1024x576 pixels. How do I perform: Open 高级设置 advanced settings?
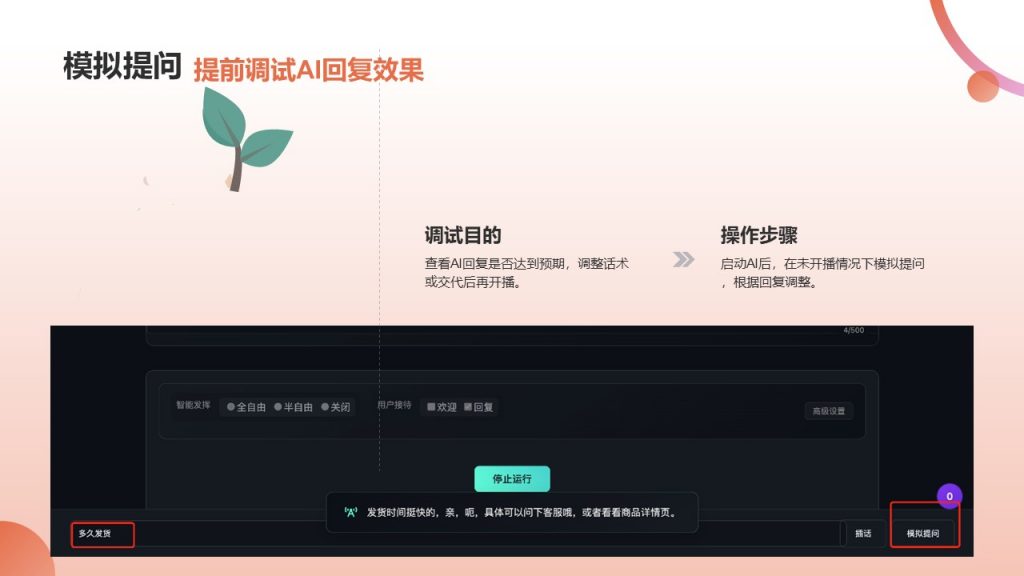coord(829,411)
